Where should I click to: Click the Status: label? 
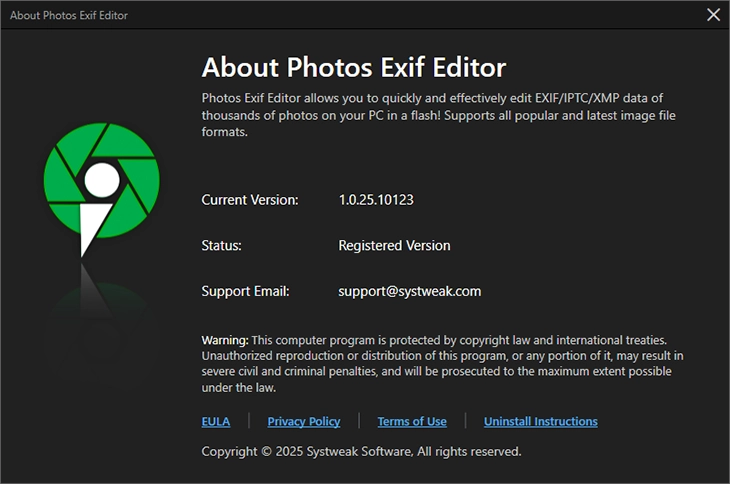coord(222,245)
